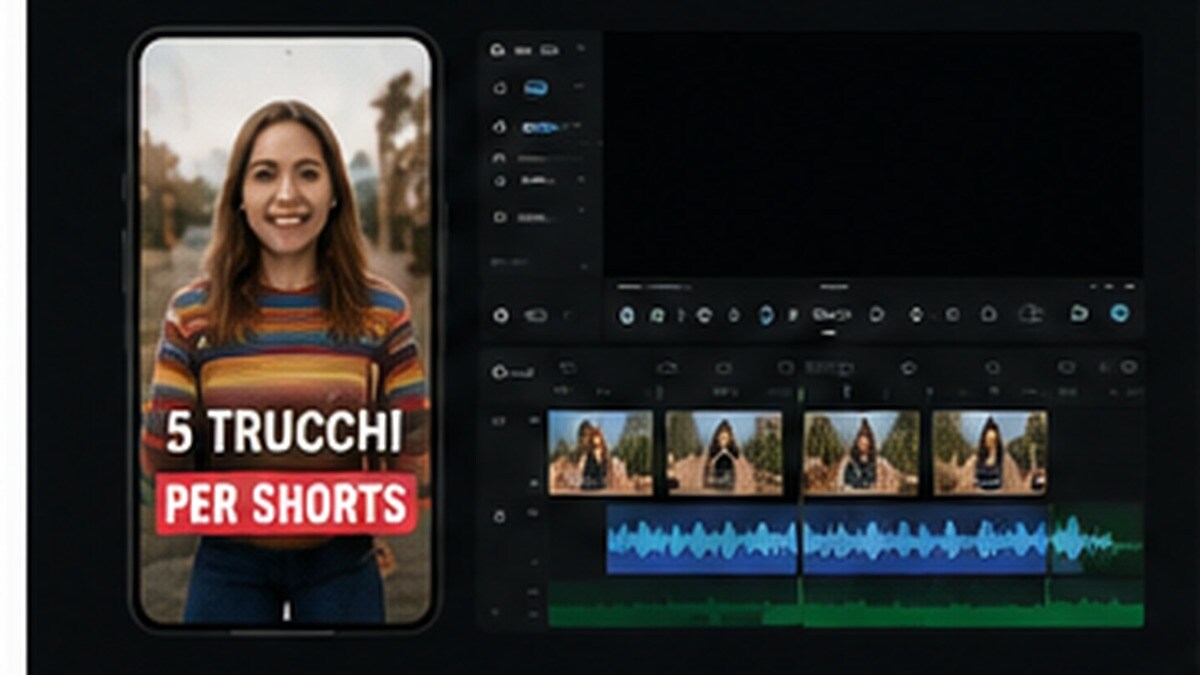Select the first video clip in the timeline
Screen dimensions: 1200x675
tap(600, 452)
